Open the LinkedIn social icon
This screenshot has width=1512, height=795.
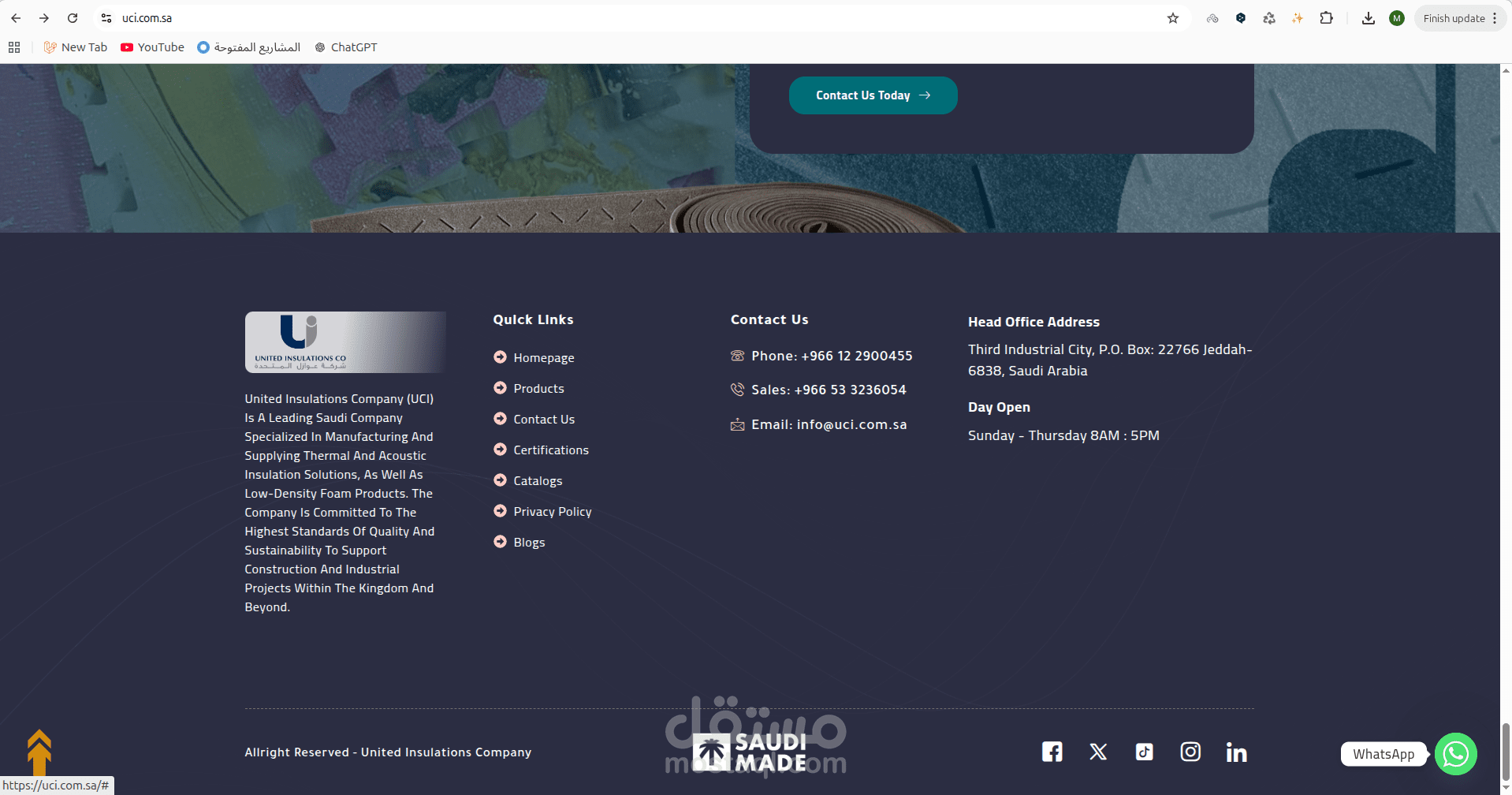point(1237,752)
